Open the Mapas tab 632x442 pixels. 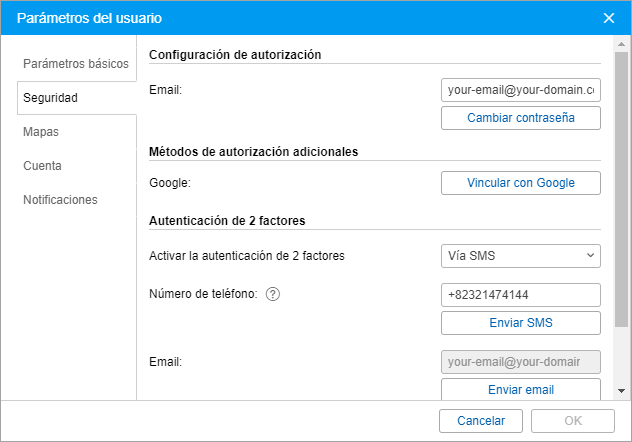click(x=41, y=131)
